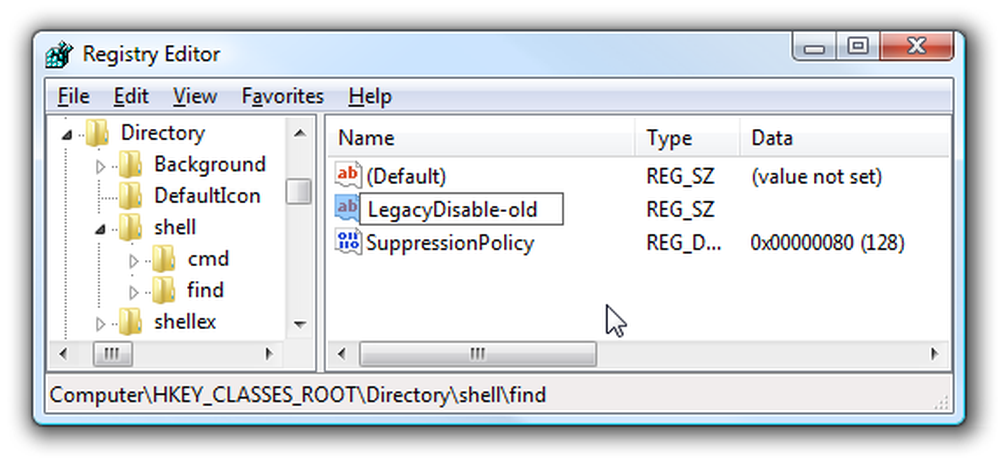Screen dimensions: 1000x458
Task: Click the Background folder icon
Action: 131,165
